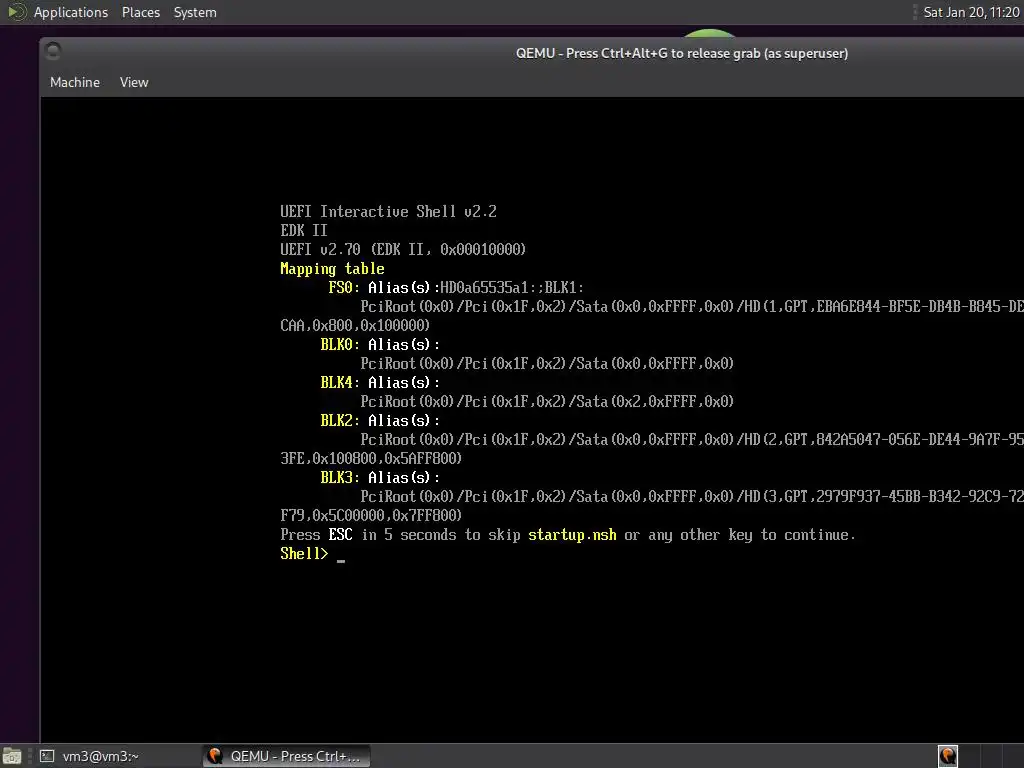Image resolution: width=1024 pixels, height=768 pixels.
Task: Click the show desktop icon in taskbar
Action: (12, 756)
